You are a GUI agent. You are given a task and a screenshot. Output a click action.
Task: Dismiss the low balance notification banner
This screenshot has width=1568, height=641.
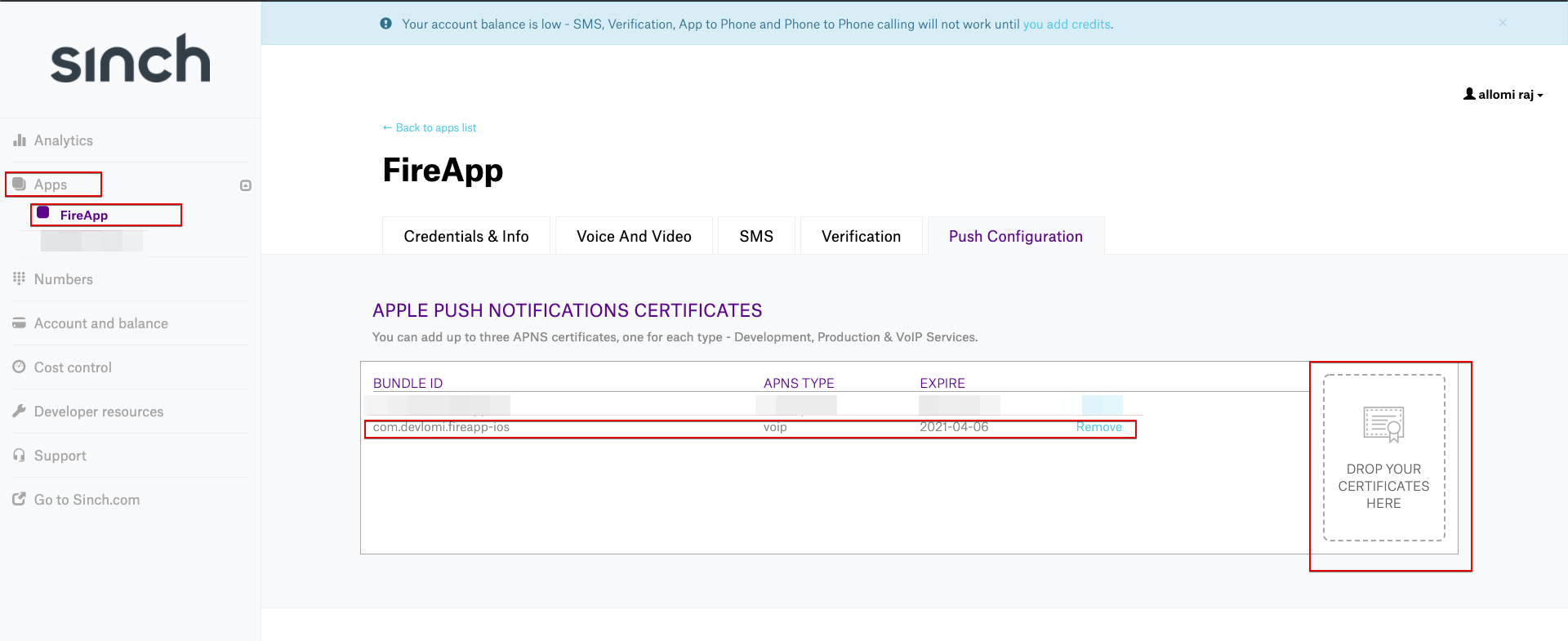[1503, 23]
